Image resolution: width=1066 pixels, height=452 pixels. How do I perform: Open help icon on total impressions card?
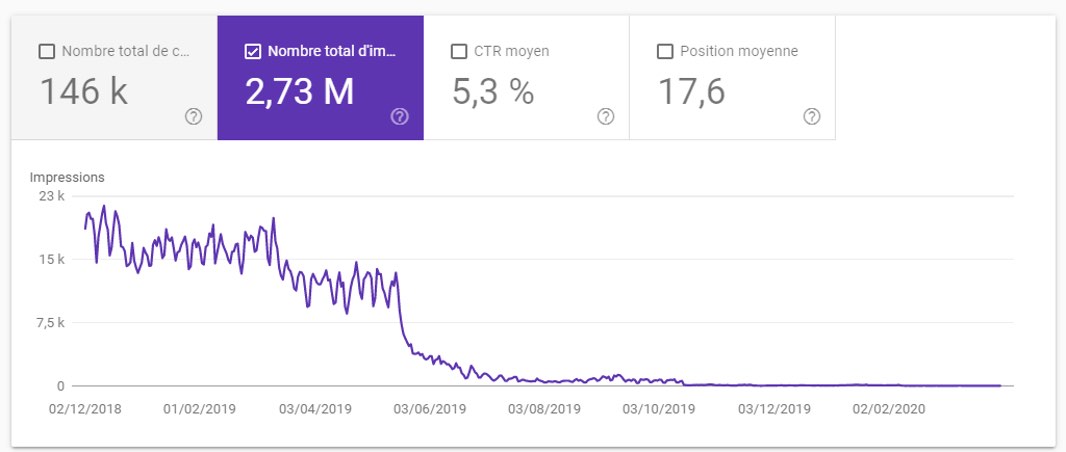click(x=400, y=117)
